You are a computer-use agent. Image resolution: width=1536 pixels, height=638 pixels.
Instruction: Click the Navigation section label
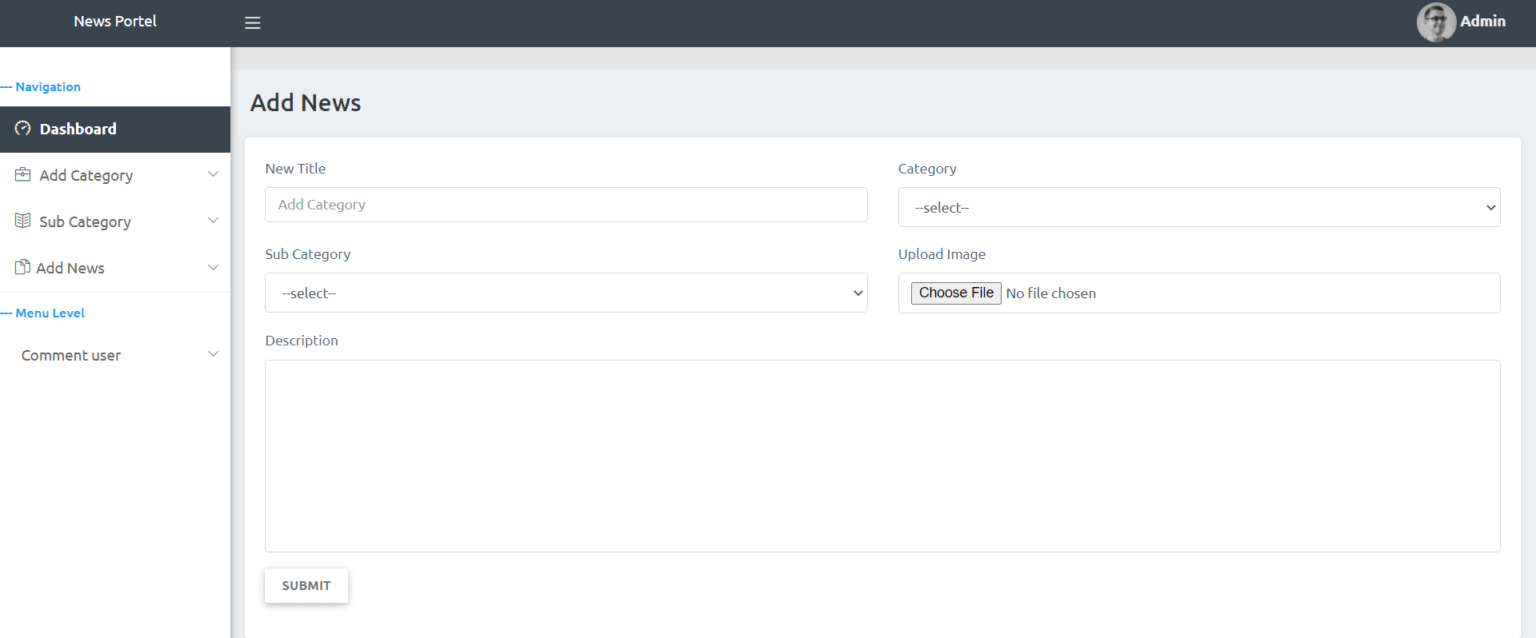[41, 87]
